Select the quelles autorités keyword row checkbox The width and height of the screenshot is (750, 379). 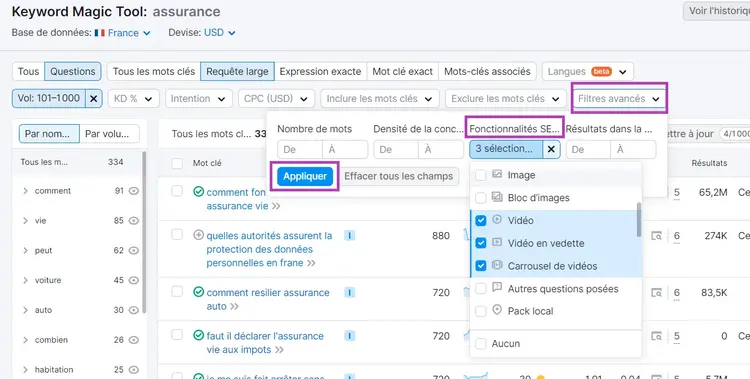pyautogui.click(x=177, y=234)
